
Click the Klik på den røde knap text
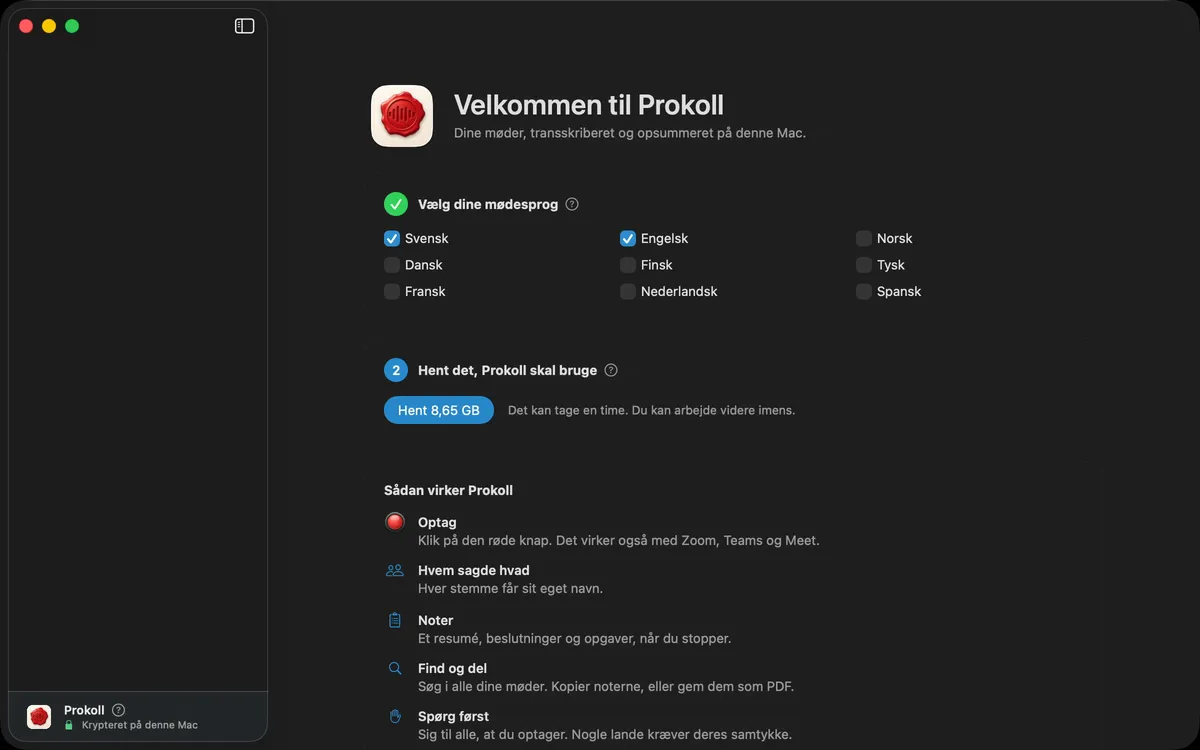(x=619, y=540)
